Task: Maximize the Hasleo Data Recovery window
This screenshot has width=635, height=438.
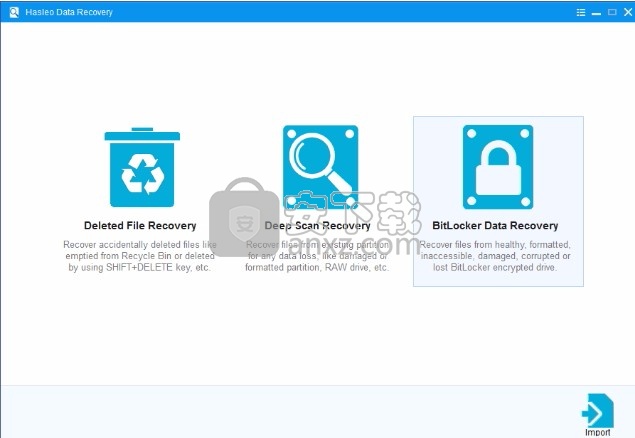Action: click(612, 12)
